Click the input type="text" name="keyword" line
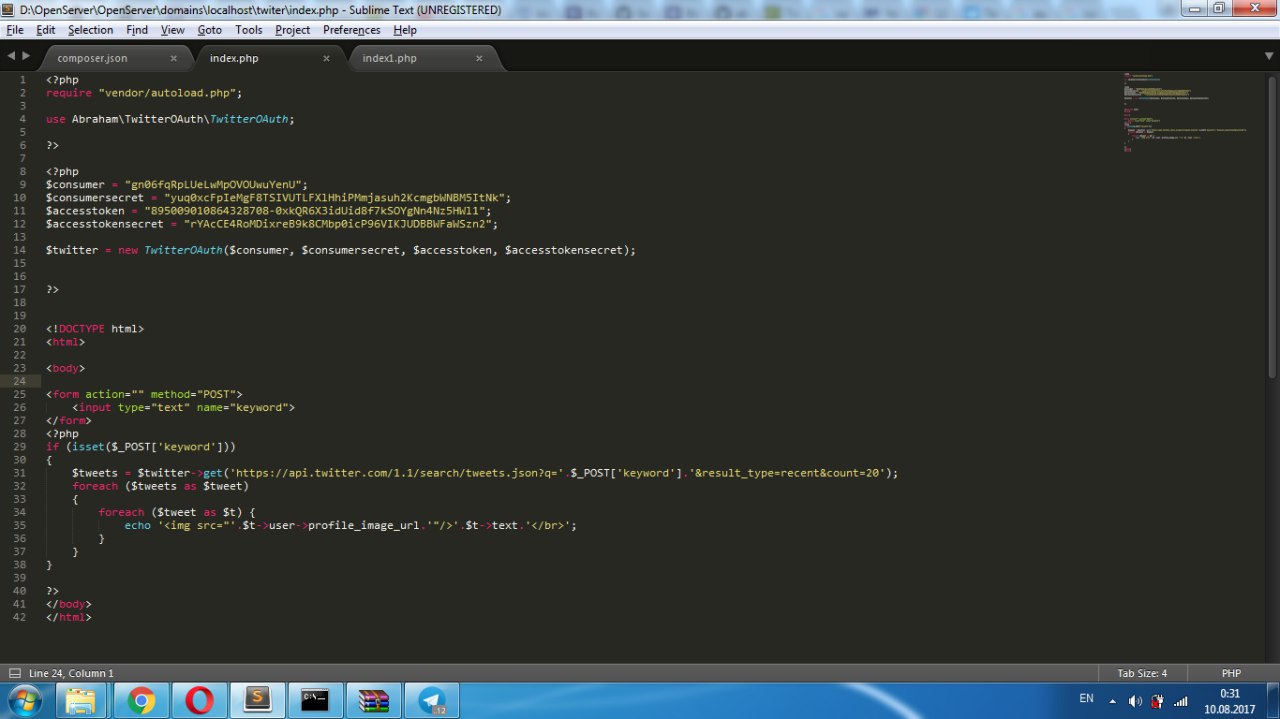Screen dimensions: 1280x719 (184, 407)
